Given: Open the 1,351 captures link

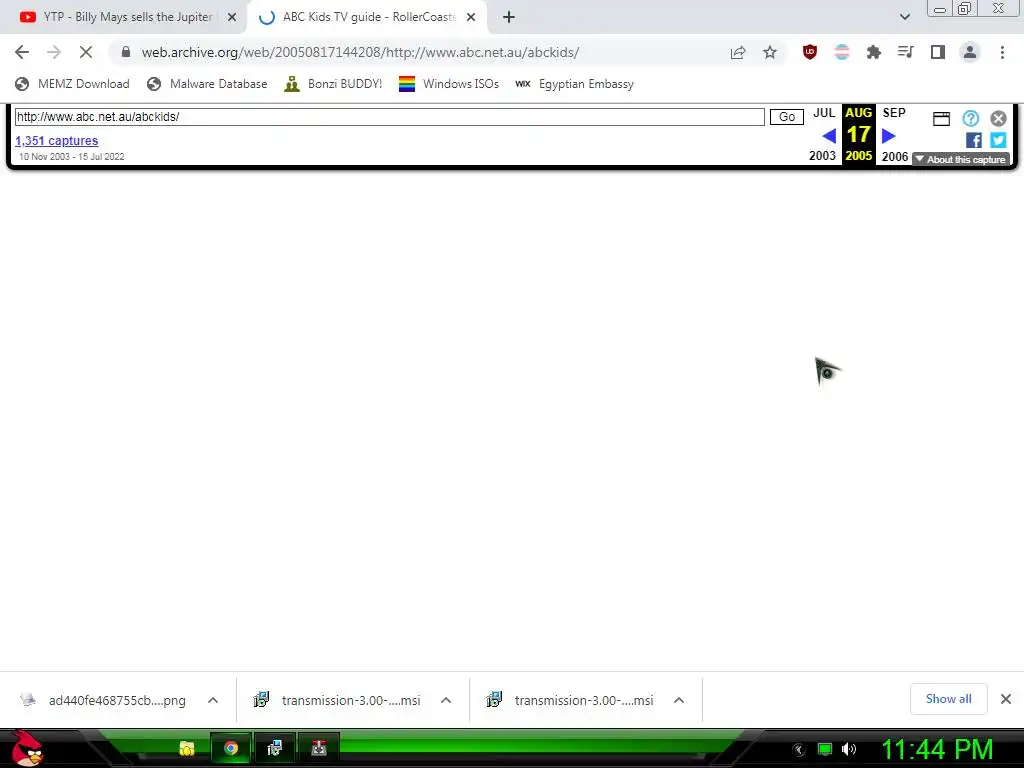Looking at the screenshot, I should [x=57, y=140].
